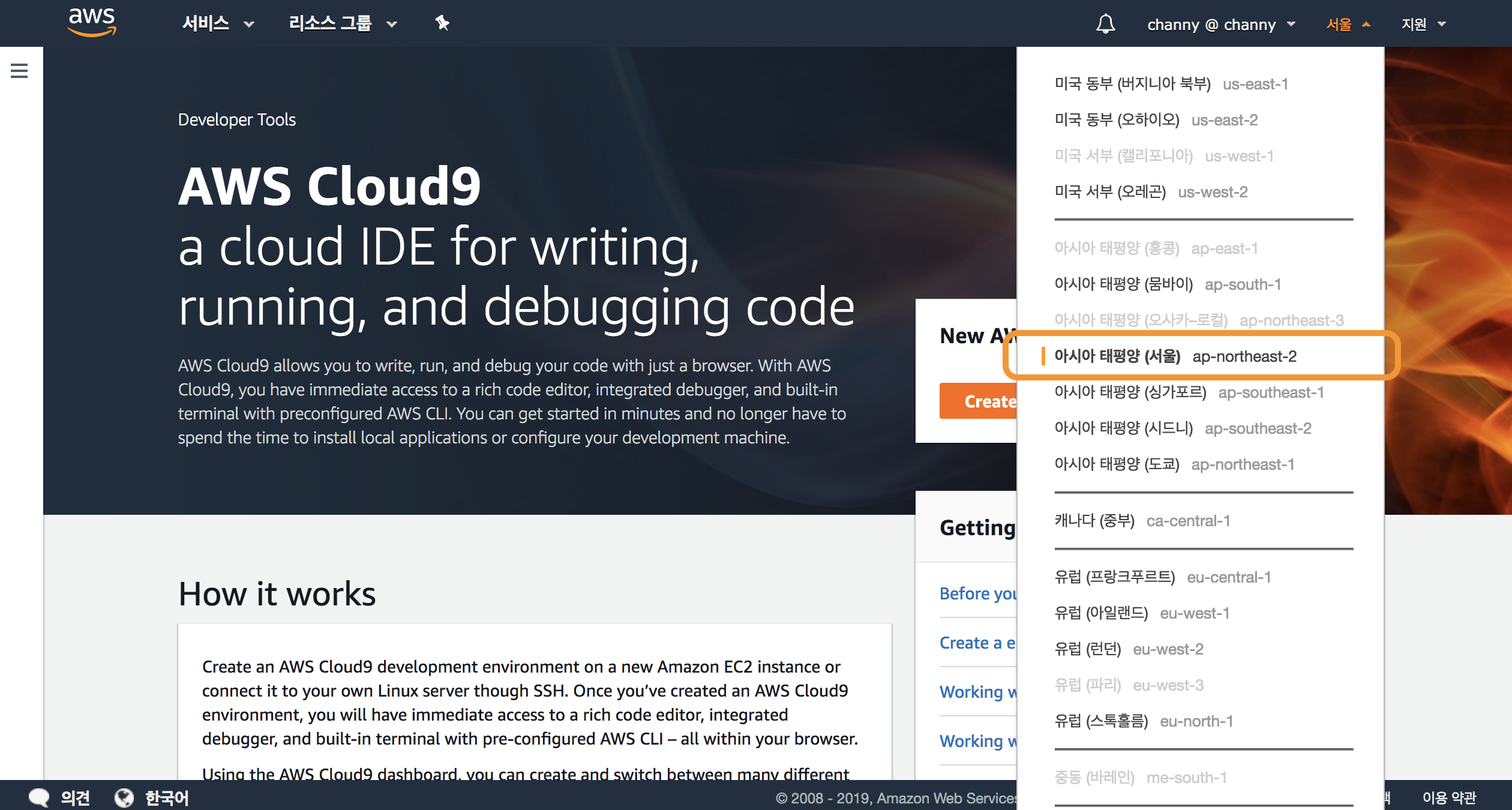Collapse the 서울 region selector

[x=1348, y=25]
